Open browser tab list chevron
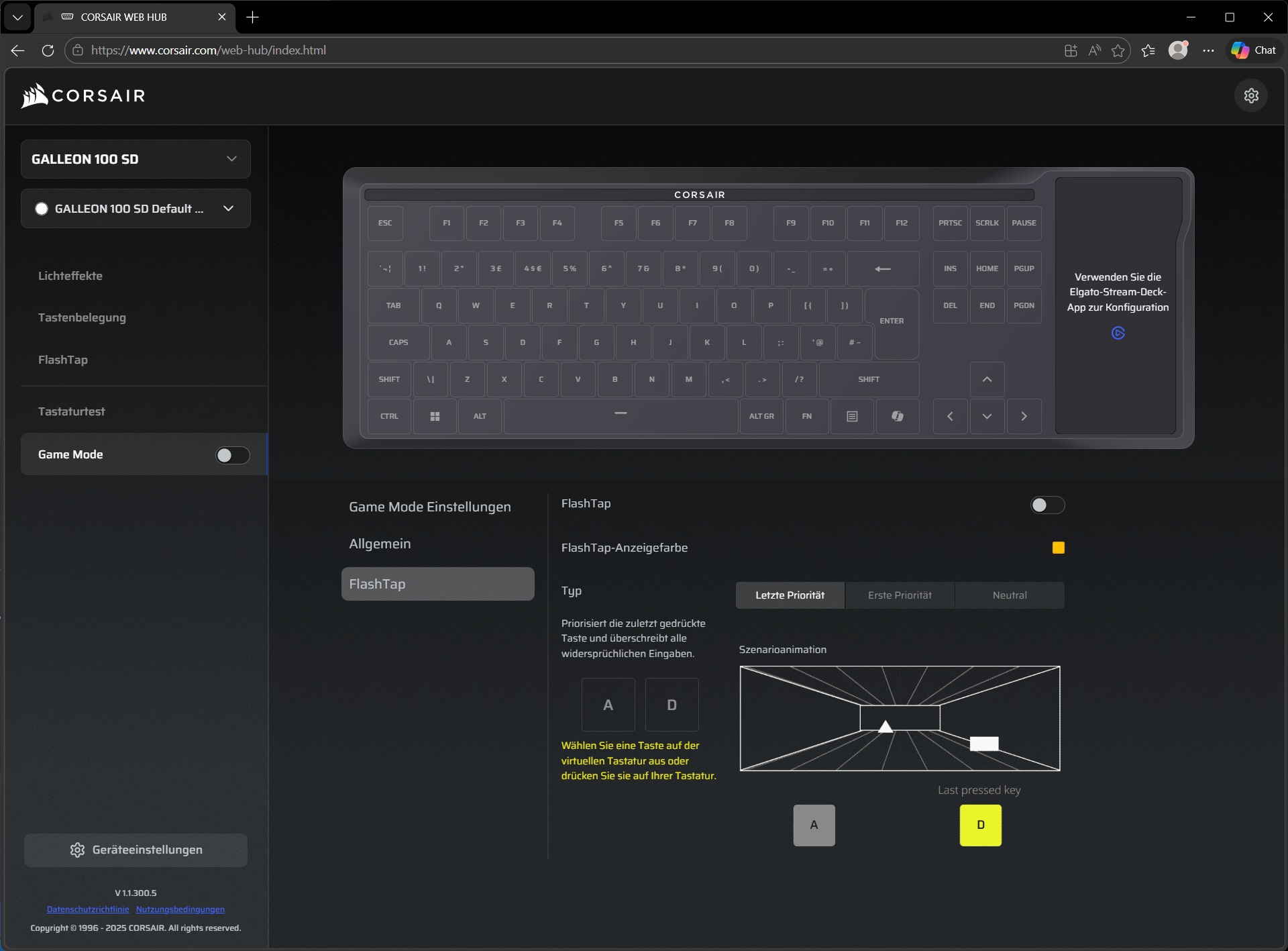This screenshot has width=1288, height=951. pos(17,17)
